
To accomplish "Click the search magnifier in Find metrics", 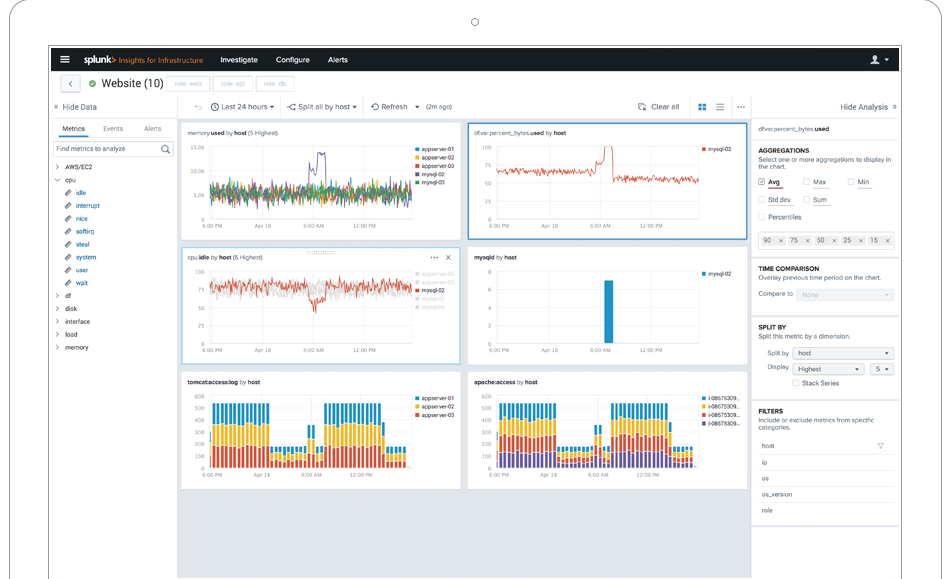I will pos(165,149).
